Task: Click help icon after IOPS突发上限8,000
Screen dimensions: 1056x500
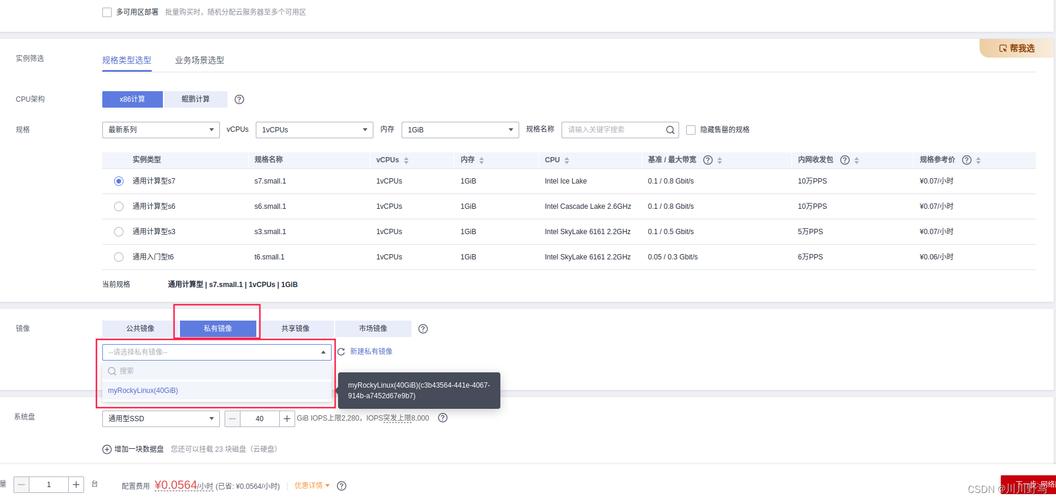Action: tap(442, 418)
